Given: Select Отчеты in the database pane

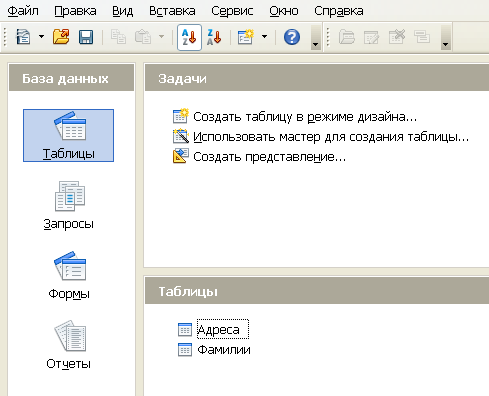Looking at the screenshot, I should pyautogui.click(x=68, y=345).
